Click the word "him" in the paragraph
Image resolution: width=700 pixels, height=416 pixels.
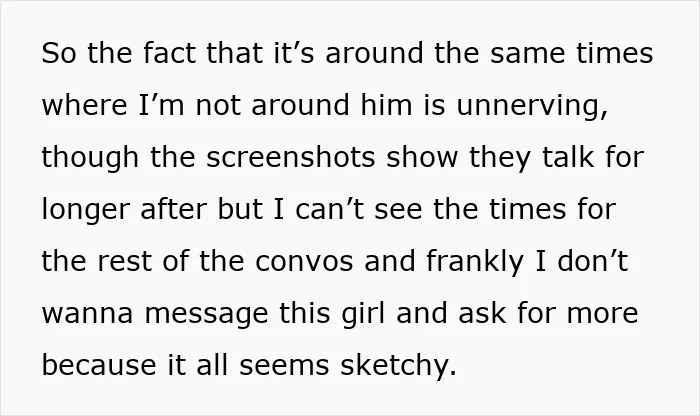point(387,105)
